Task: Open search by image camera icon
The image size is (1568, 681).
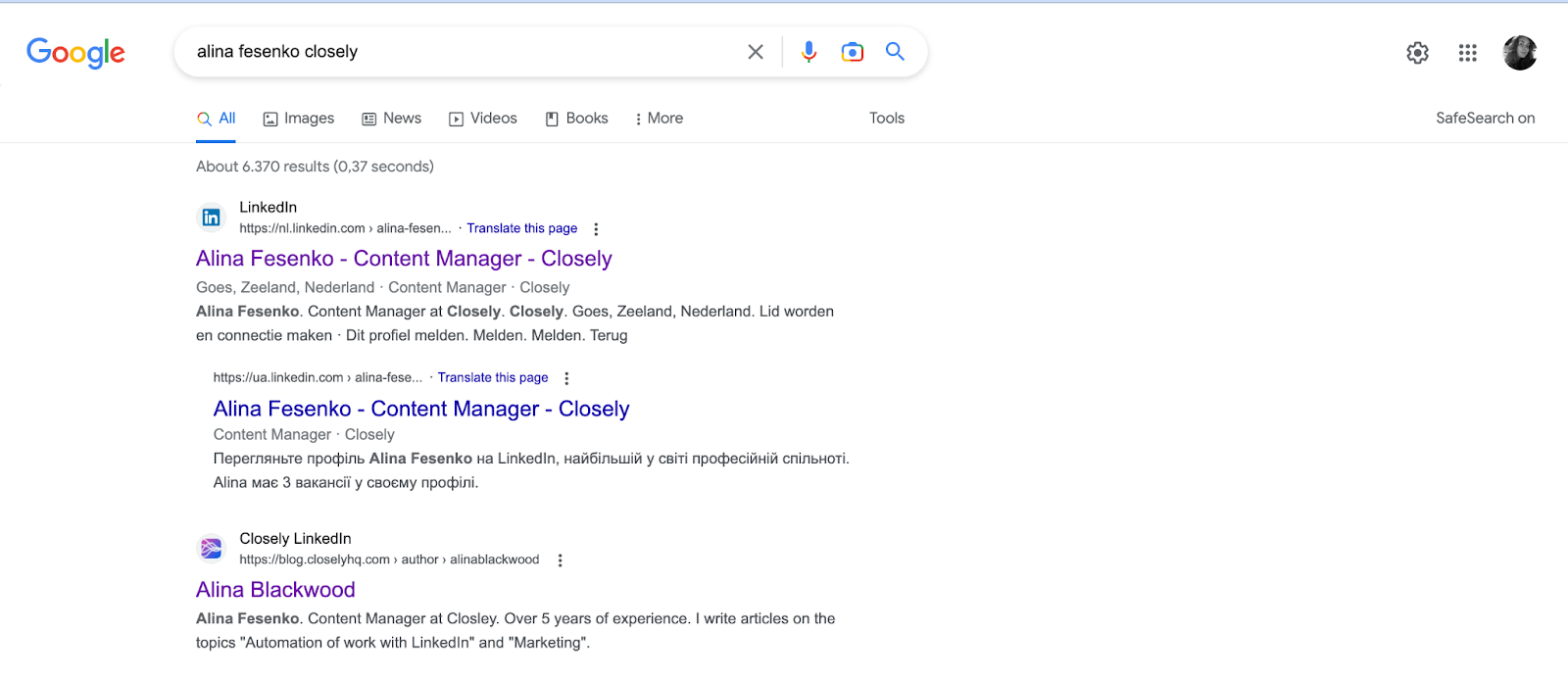Action: point(853,52)
